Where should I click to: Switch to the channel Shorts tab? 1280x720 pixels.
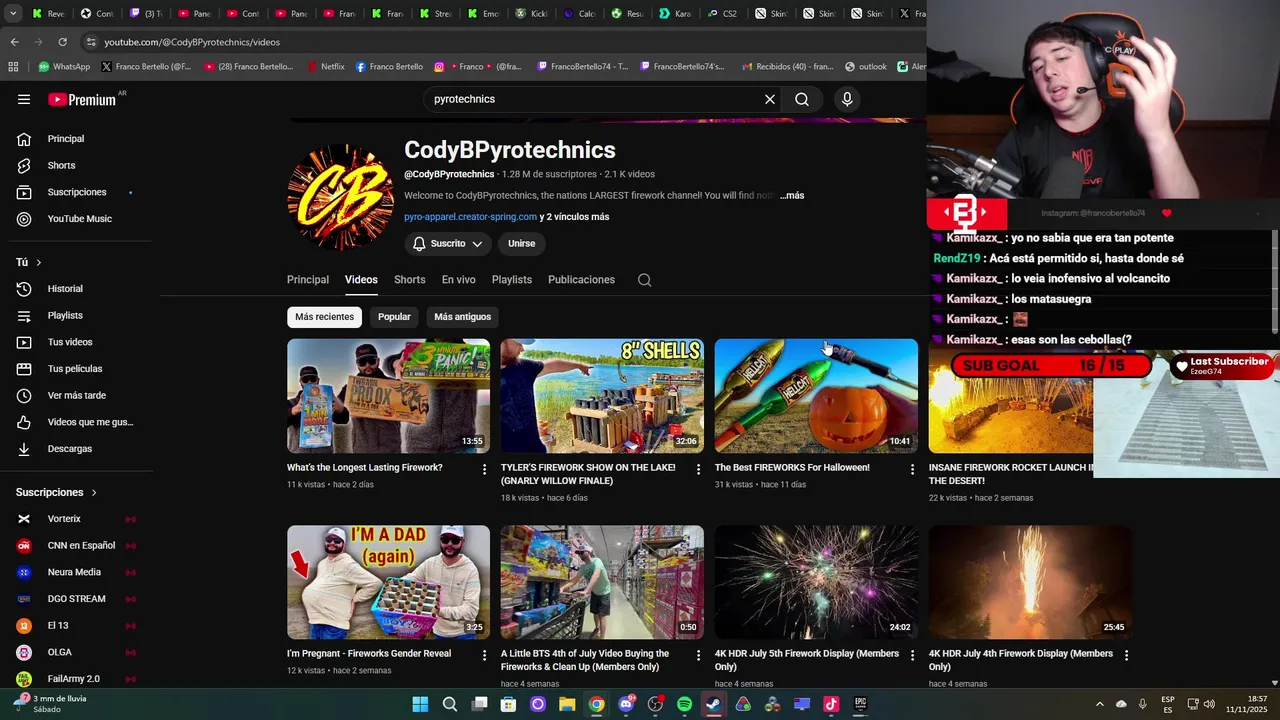(x=409, y=280)
